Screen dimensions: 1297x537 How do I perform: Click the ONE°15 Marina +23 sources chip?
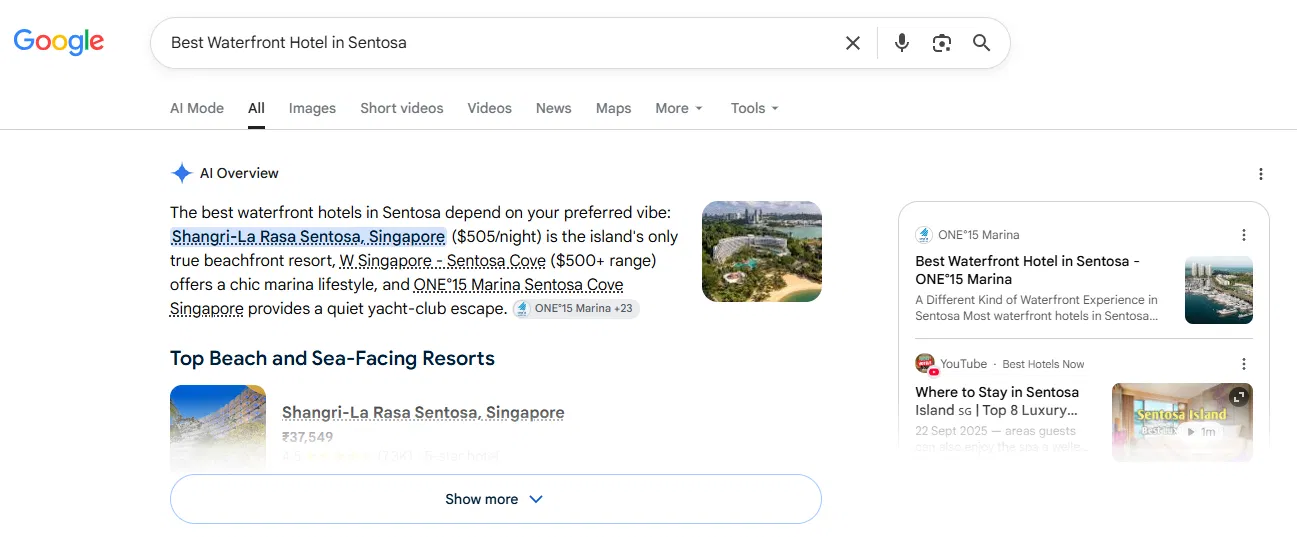576,309
